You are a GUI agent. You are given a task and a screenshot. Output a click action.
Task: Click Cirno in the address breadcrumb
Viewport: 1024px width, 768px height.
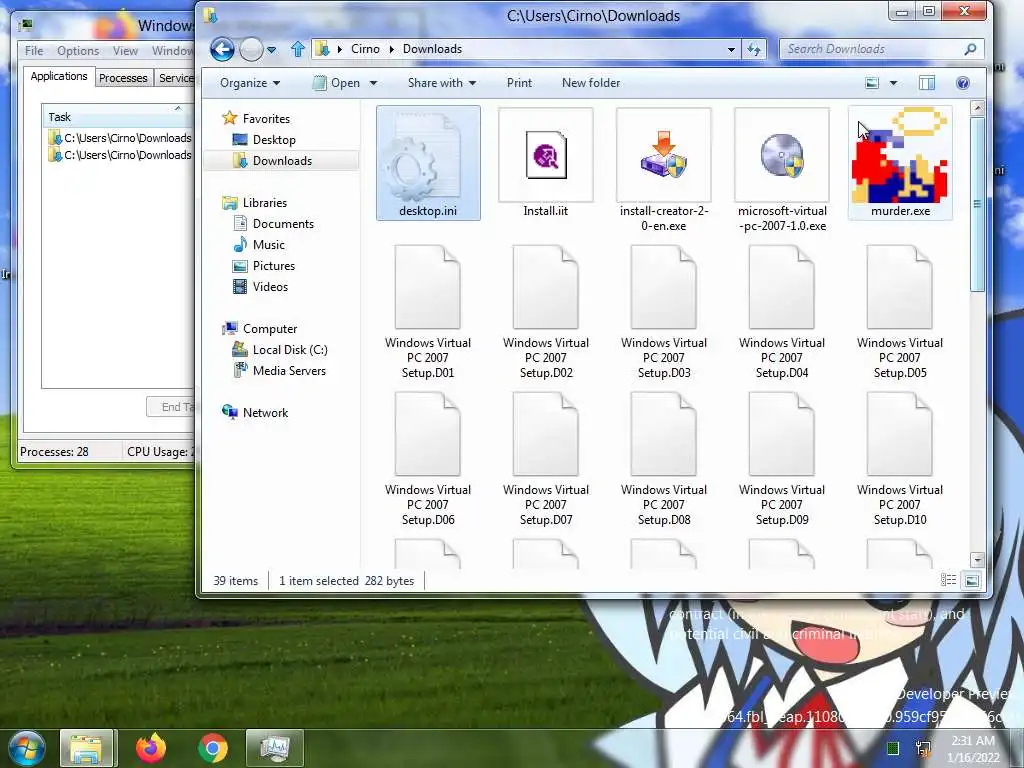click(365, 49)
